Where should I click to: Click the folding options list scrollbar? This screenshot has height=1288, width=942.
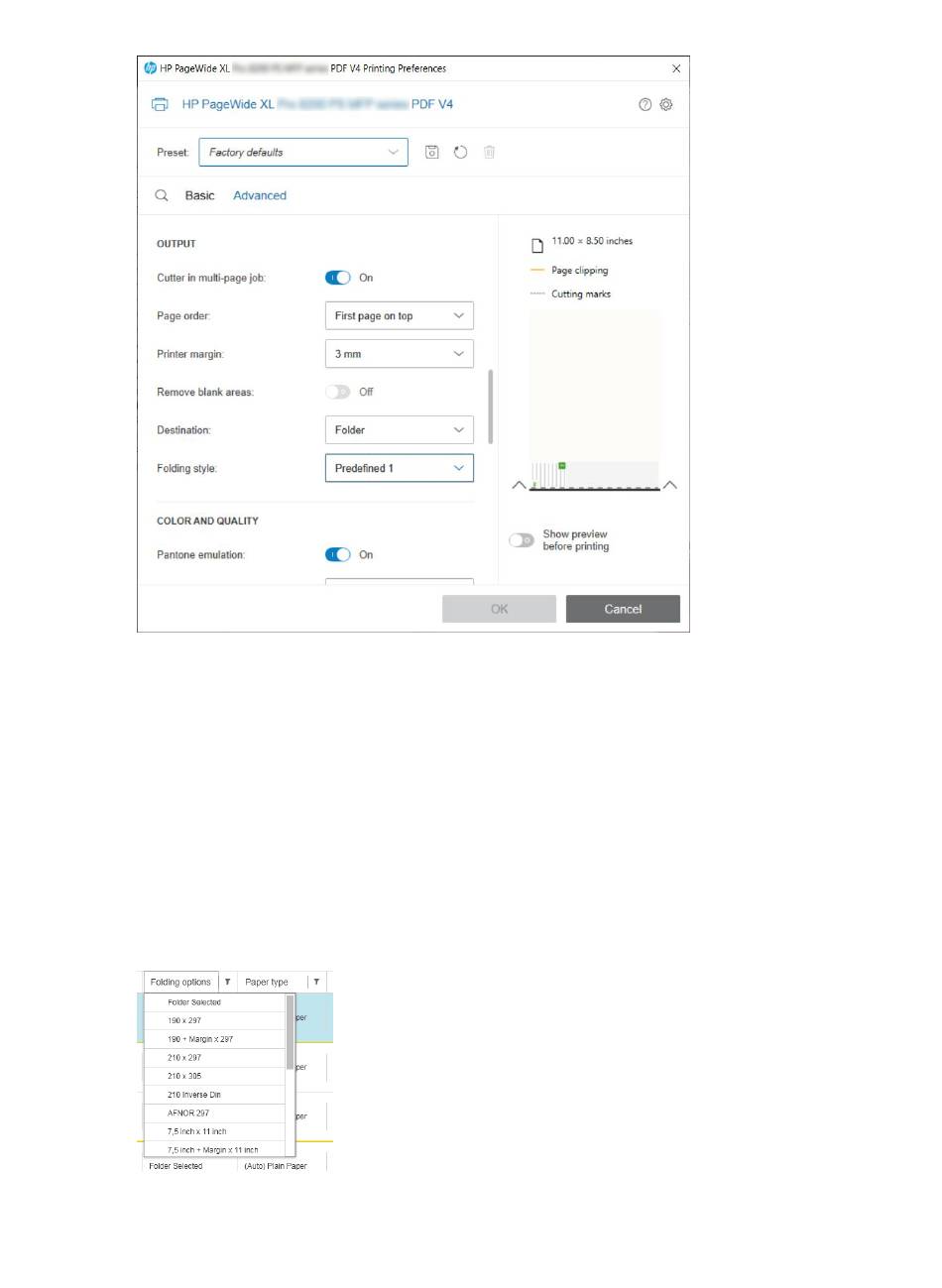tap(291, 1032)
